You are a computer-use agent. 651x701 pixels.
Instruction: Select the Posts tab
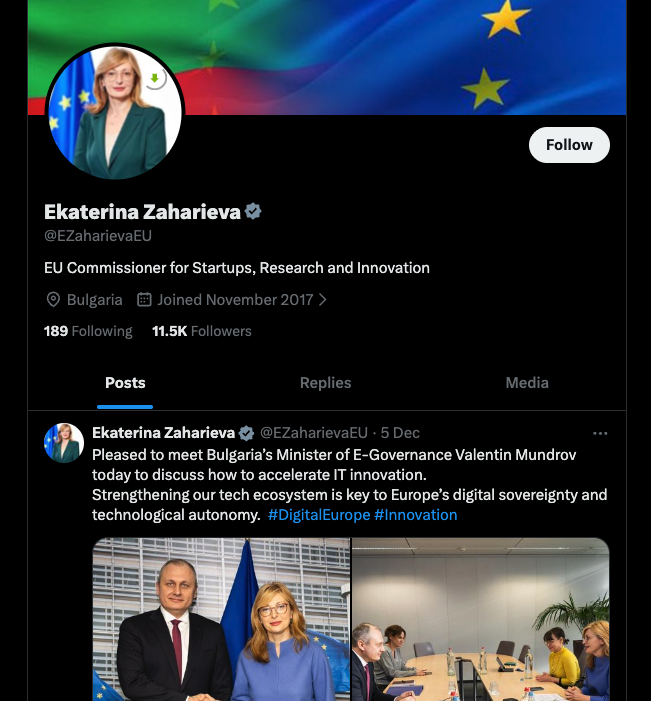point(125,383)
